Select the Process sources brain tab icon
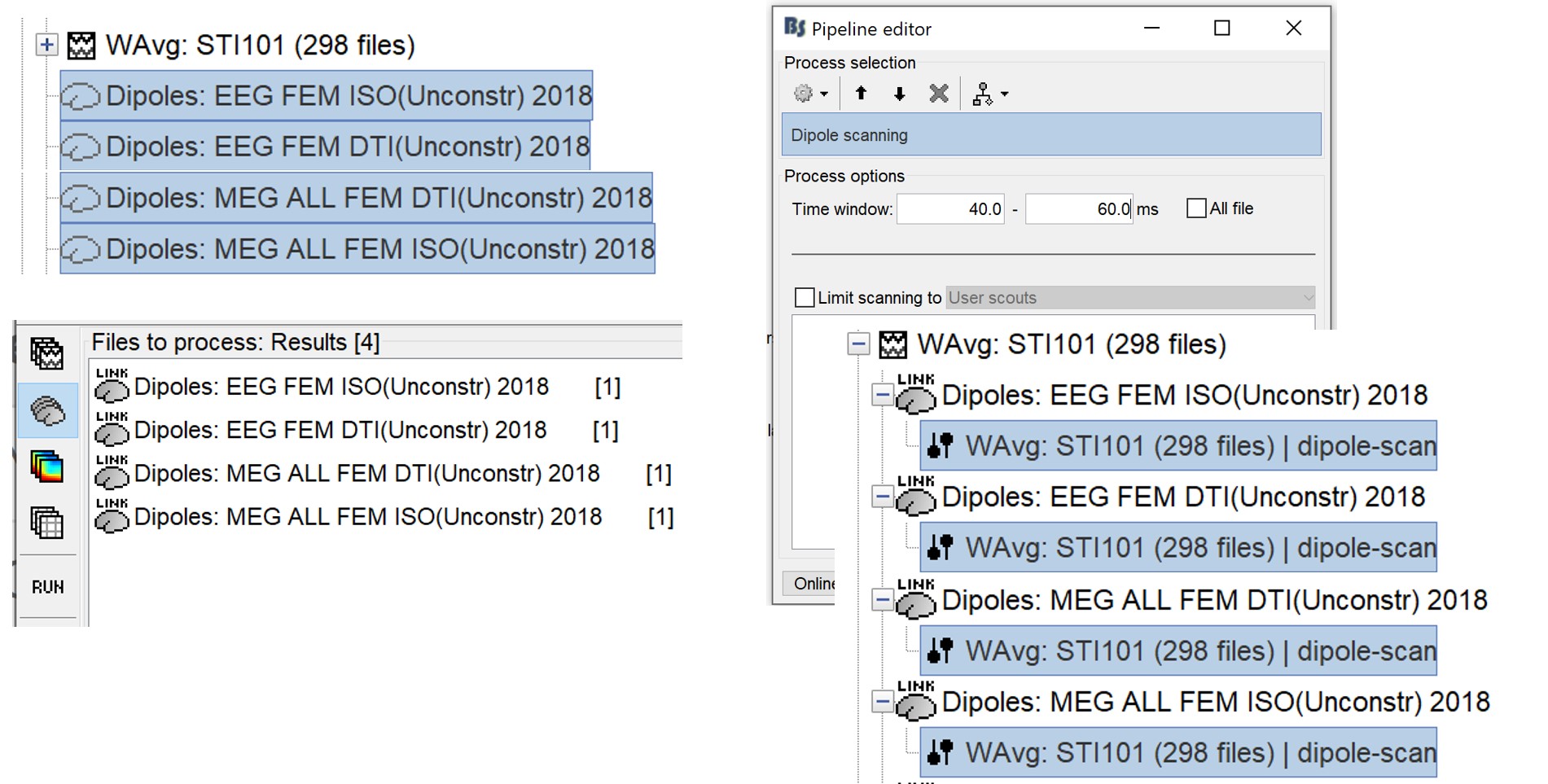Image resolution: width=1548 pixels, height=784 pixels. pos(47,411)
